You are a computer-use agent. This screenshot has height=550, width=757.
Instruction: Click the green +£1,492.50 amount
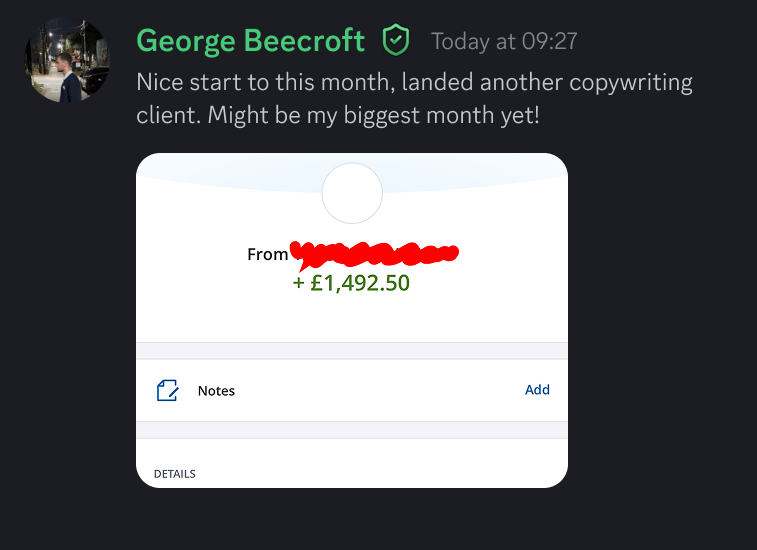tap(351, 283)
